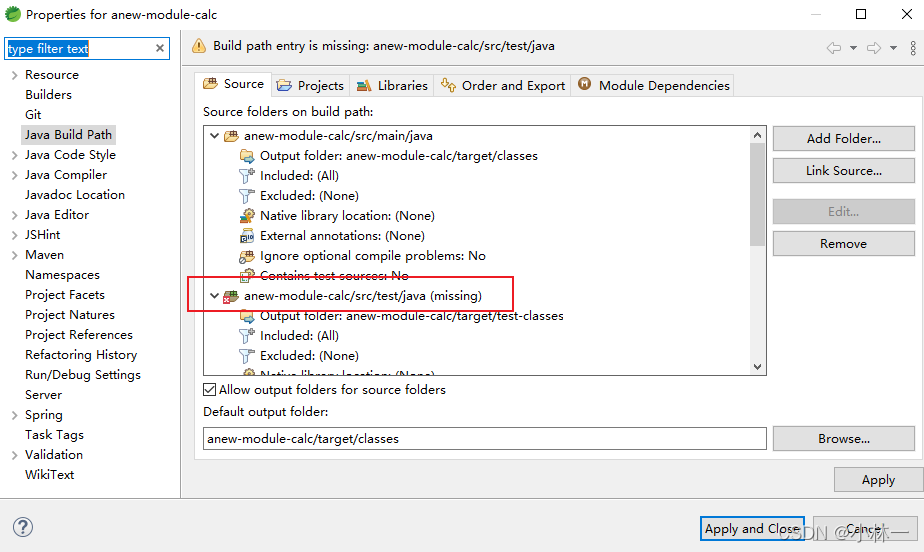Click the Browse... button

pyautogui.click(x=843, y=438)
